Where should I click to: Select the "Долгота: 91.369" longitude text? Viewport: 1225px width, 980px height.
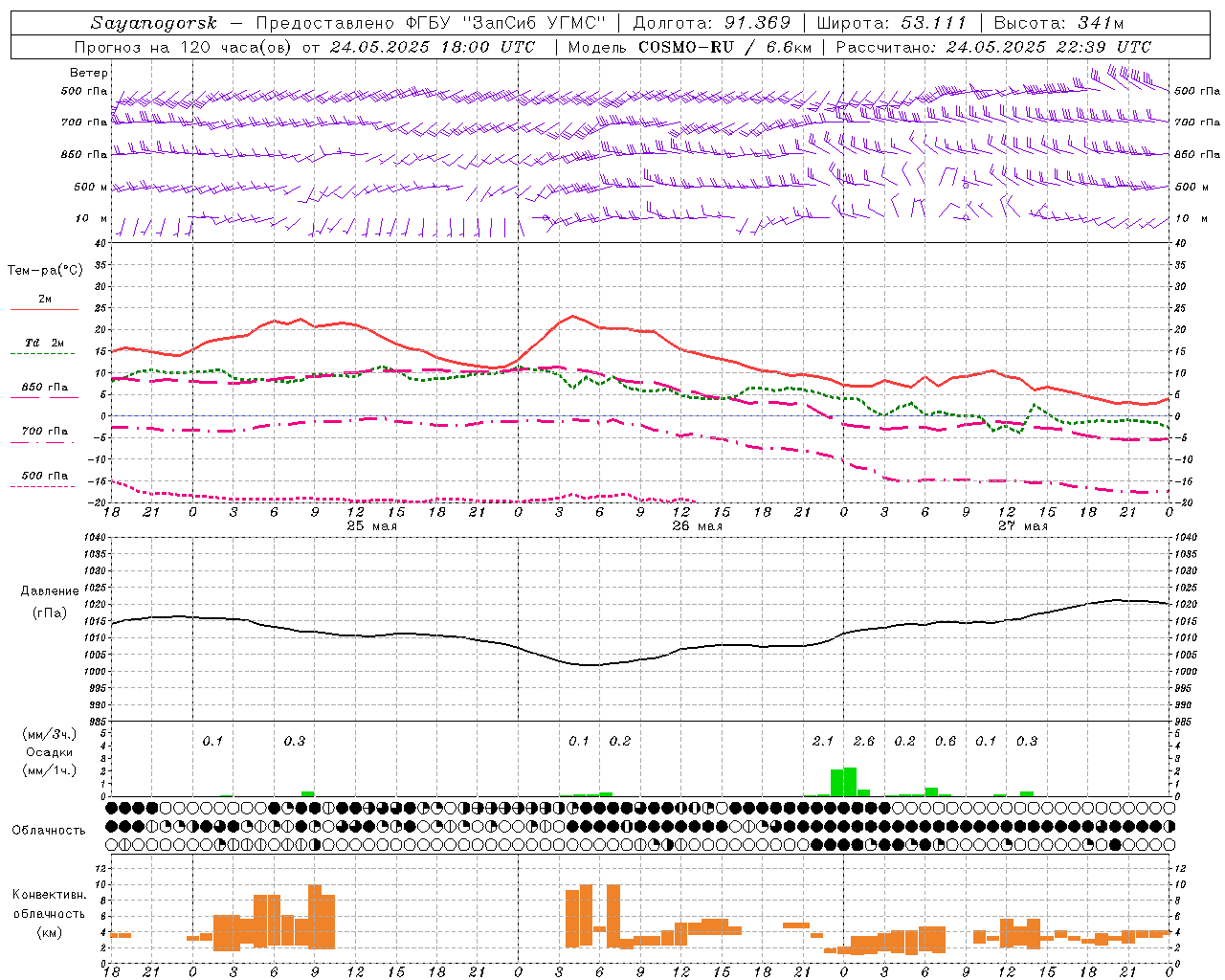[x=712, y=23]
